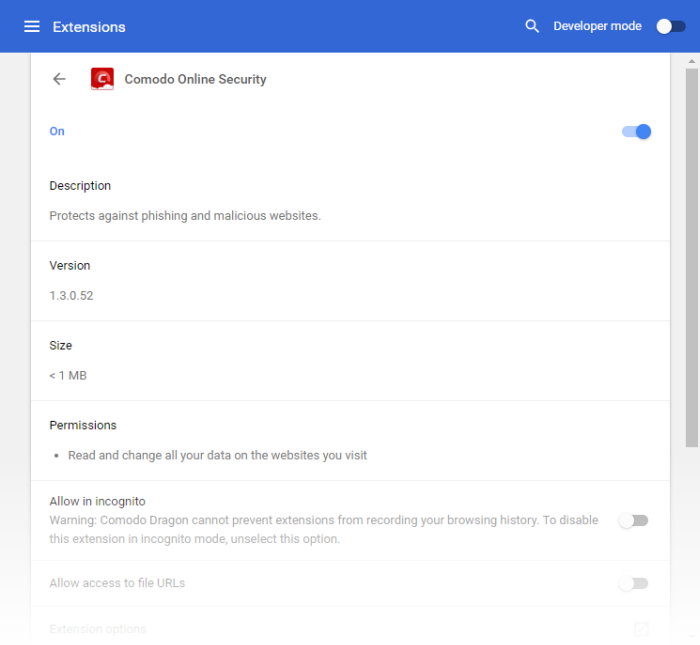Click the Extensions page title
The width and height of the screenshot is (700, 645).
point(89,27)
